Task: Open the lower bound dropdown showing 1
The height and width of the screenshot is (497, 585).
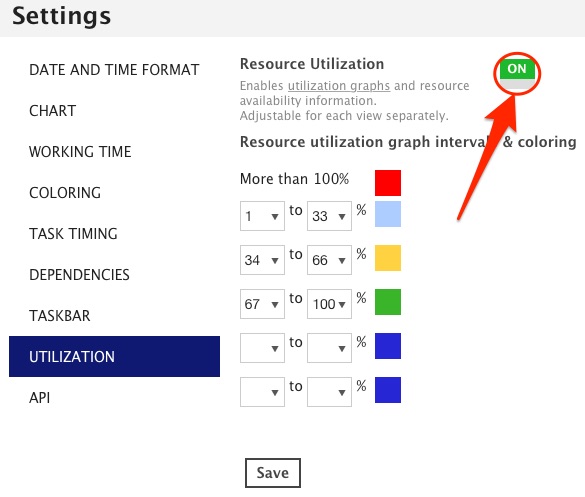Action: click(262, 216)
